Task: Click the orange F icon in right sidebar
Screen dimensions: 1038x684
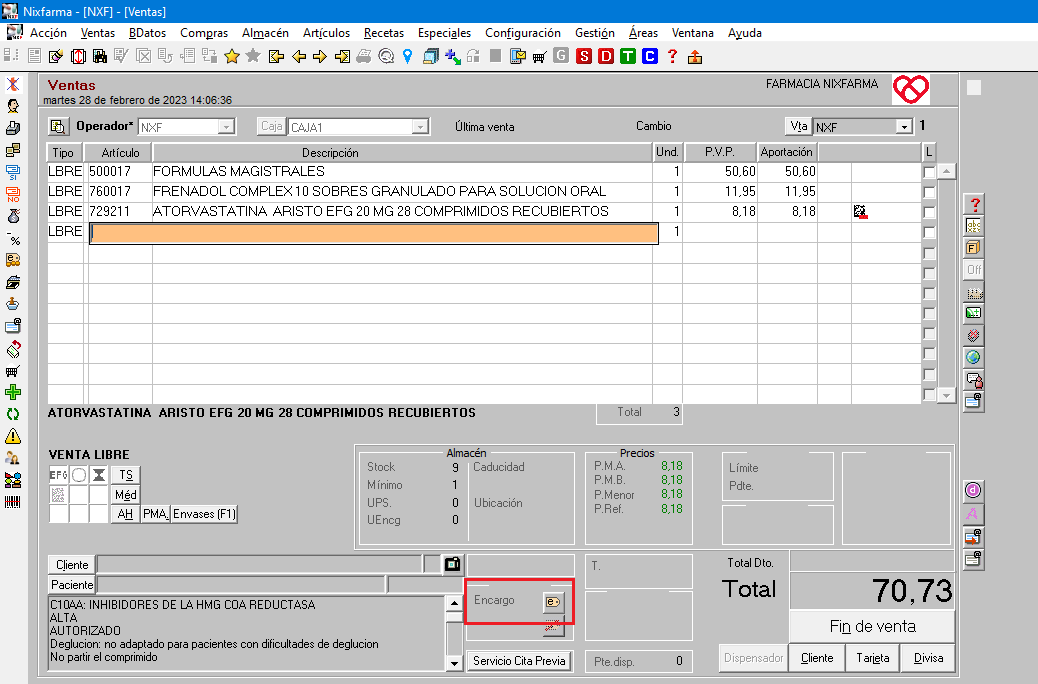Action: click(973, 248)
